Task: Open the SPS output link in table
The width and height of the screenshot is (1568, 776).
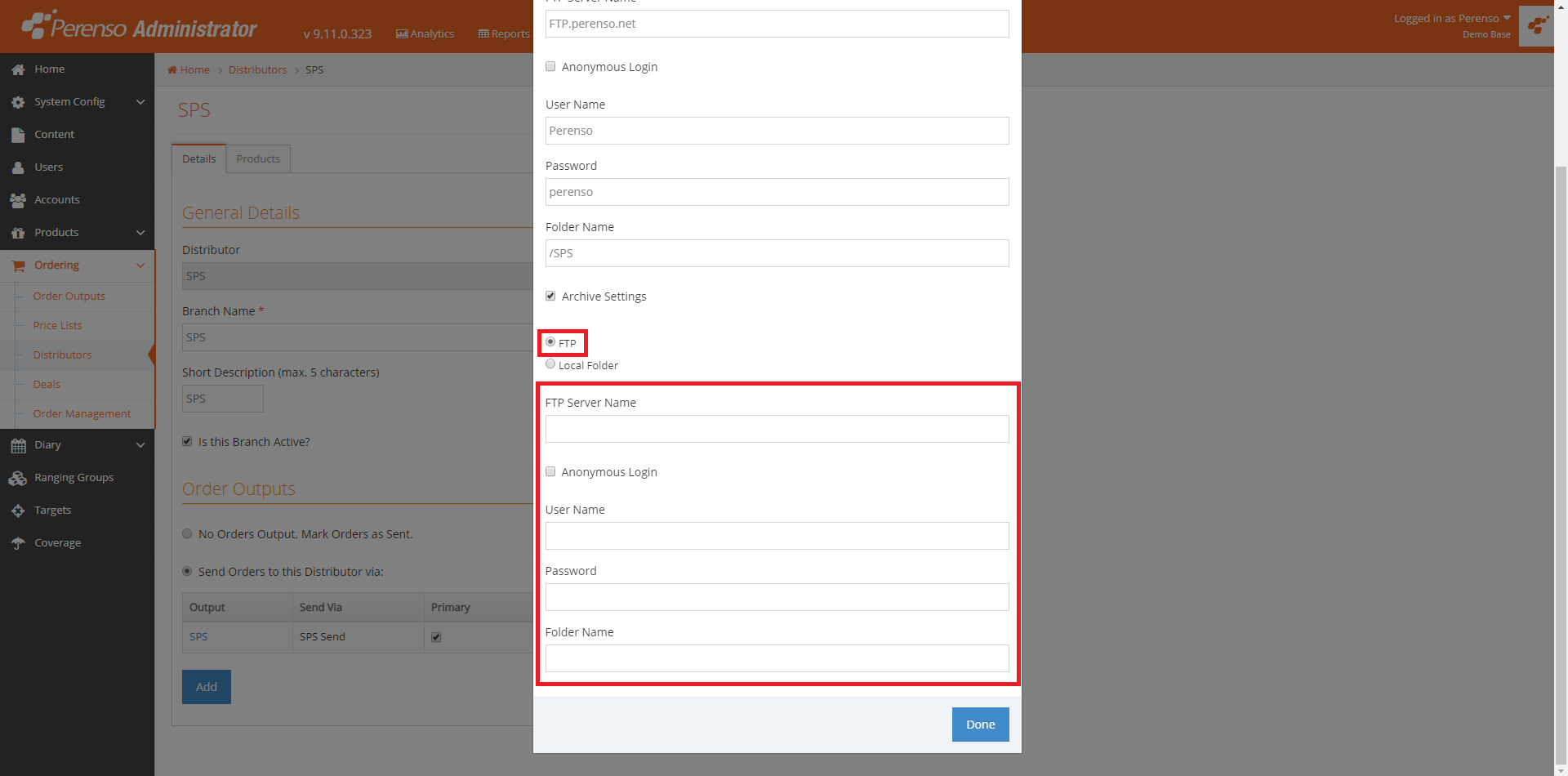Action: (198, 636)
